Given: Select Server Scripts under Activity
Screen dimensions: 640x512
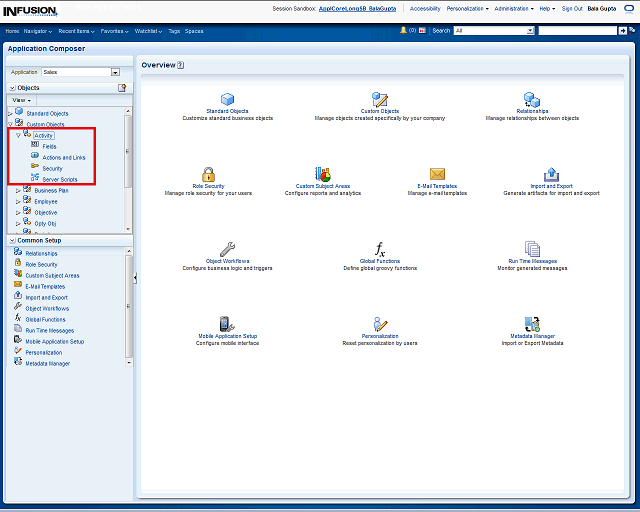Looking at the screenshot, I should [59, 179].
